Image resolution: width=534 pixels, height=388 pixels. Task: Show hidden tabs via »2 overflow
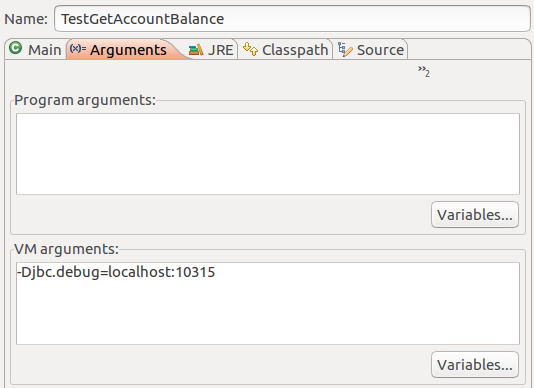424,71
